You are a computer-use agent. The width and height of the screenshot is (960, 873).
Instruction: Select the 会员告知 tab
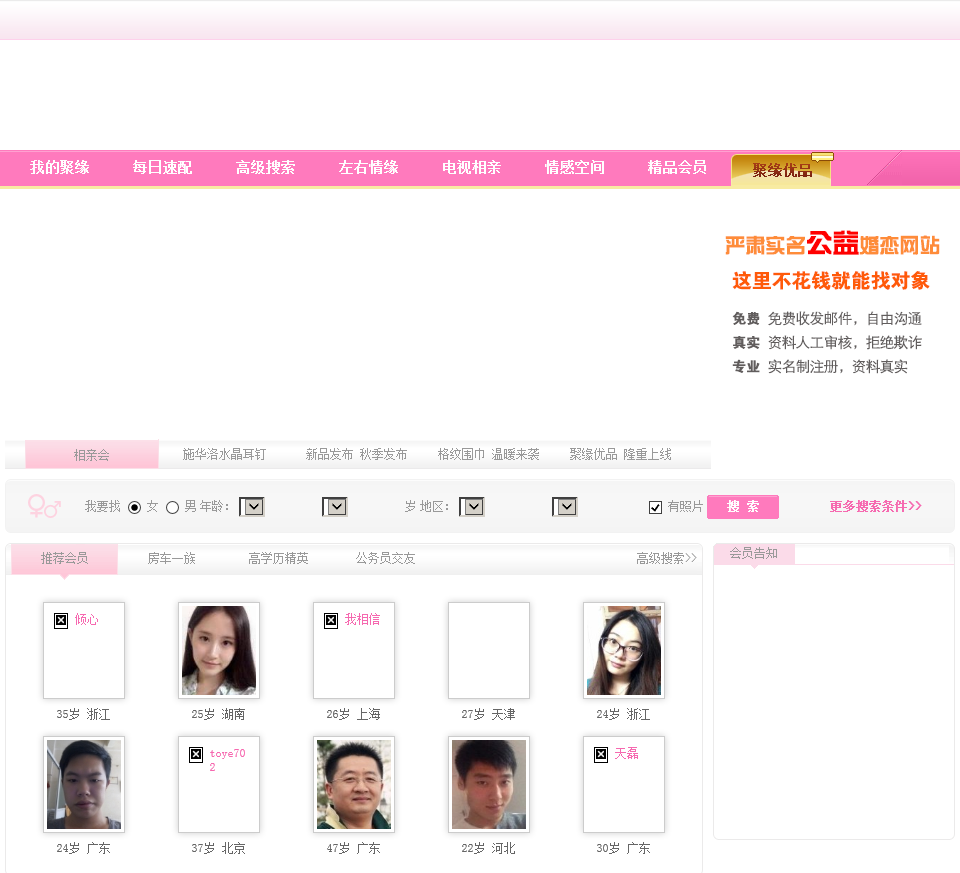pyautogui.click(x=754, y=553)
